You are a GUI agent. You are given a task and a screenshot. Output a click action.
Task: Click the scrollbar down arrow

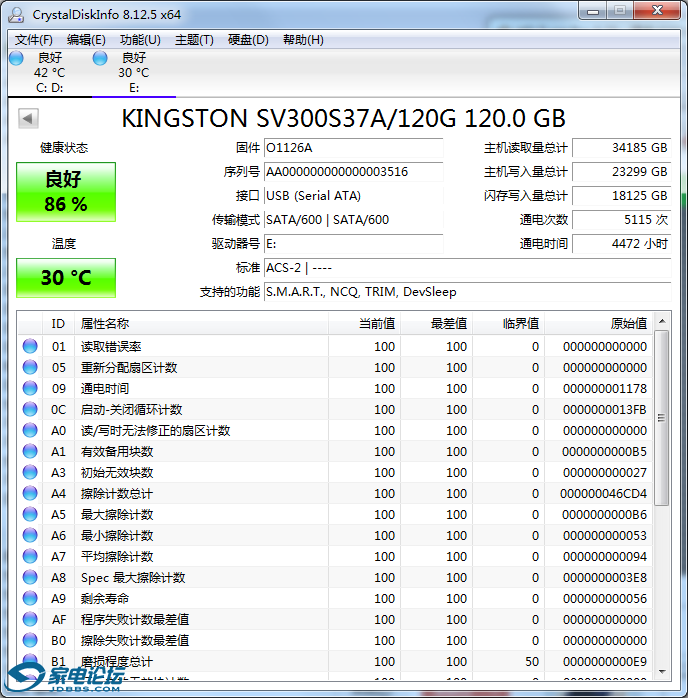pos(662,671)
